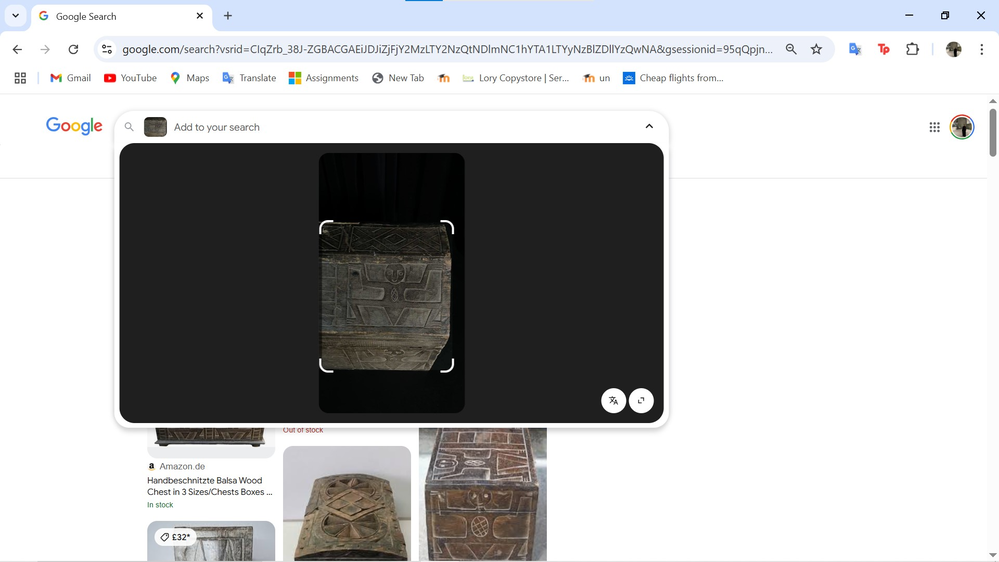The height and width of the screenshot is (562, 999).
Task: Open the Chrome extensions puzzle icon
Action: coord(912,49)
